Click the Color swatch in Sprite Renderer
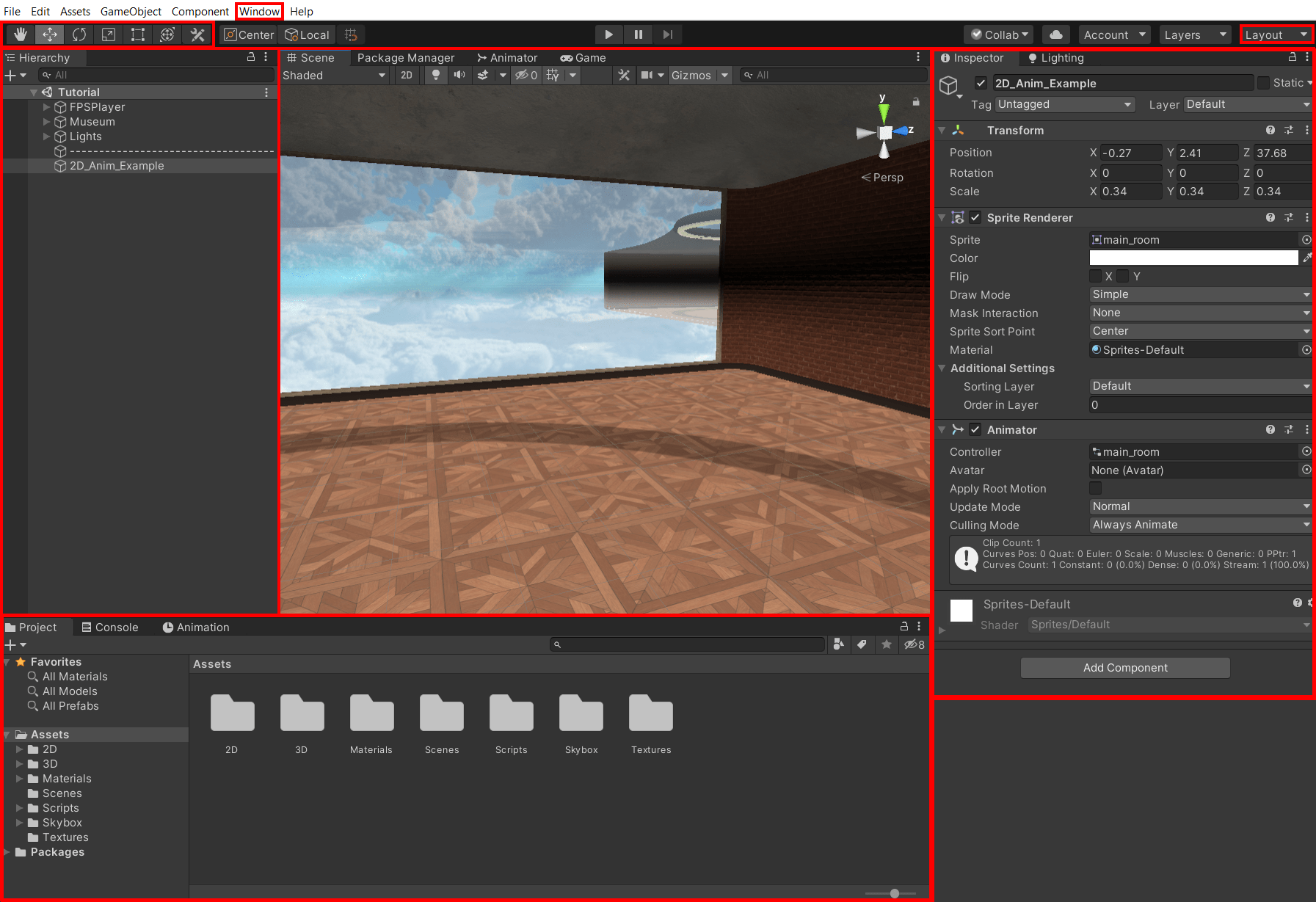 [1193, 258]
